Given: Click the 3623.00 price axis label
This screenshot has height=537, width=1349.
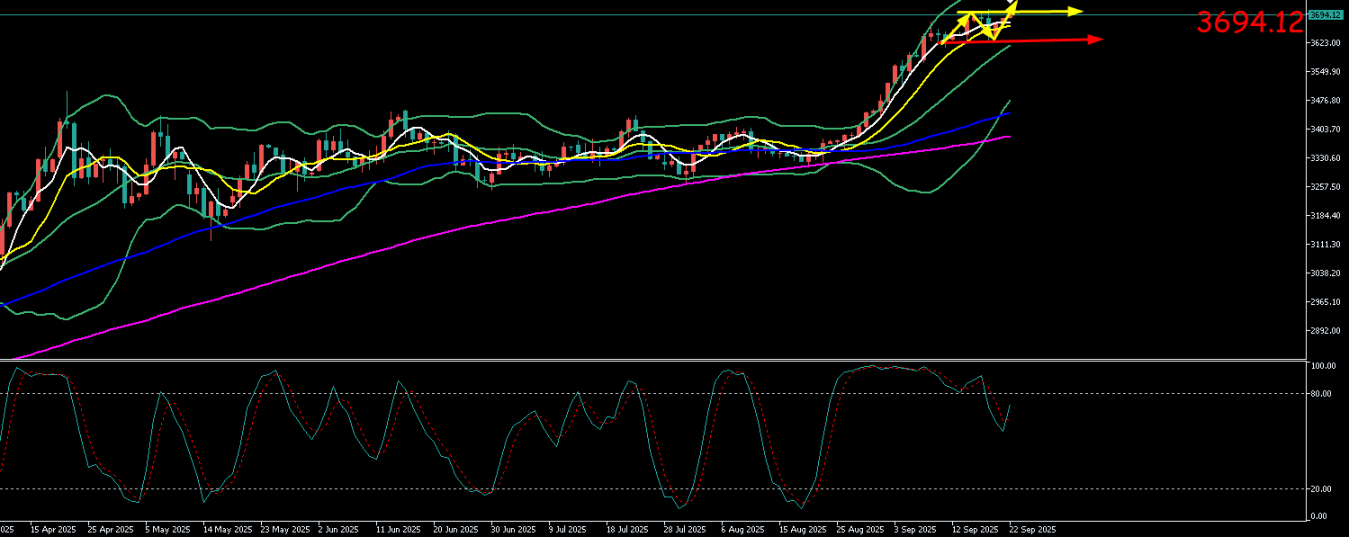Looking at the screenshot, I should coord(1324,43).
